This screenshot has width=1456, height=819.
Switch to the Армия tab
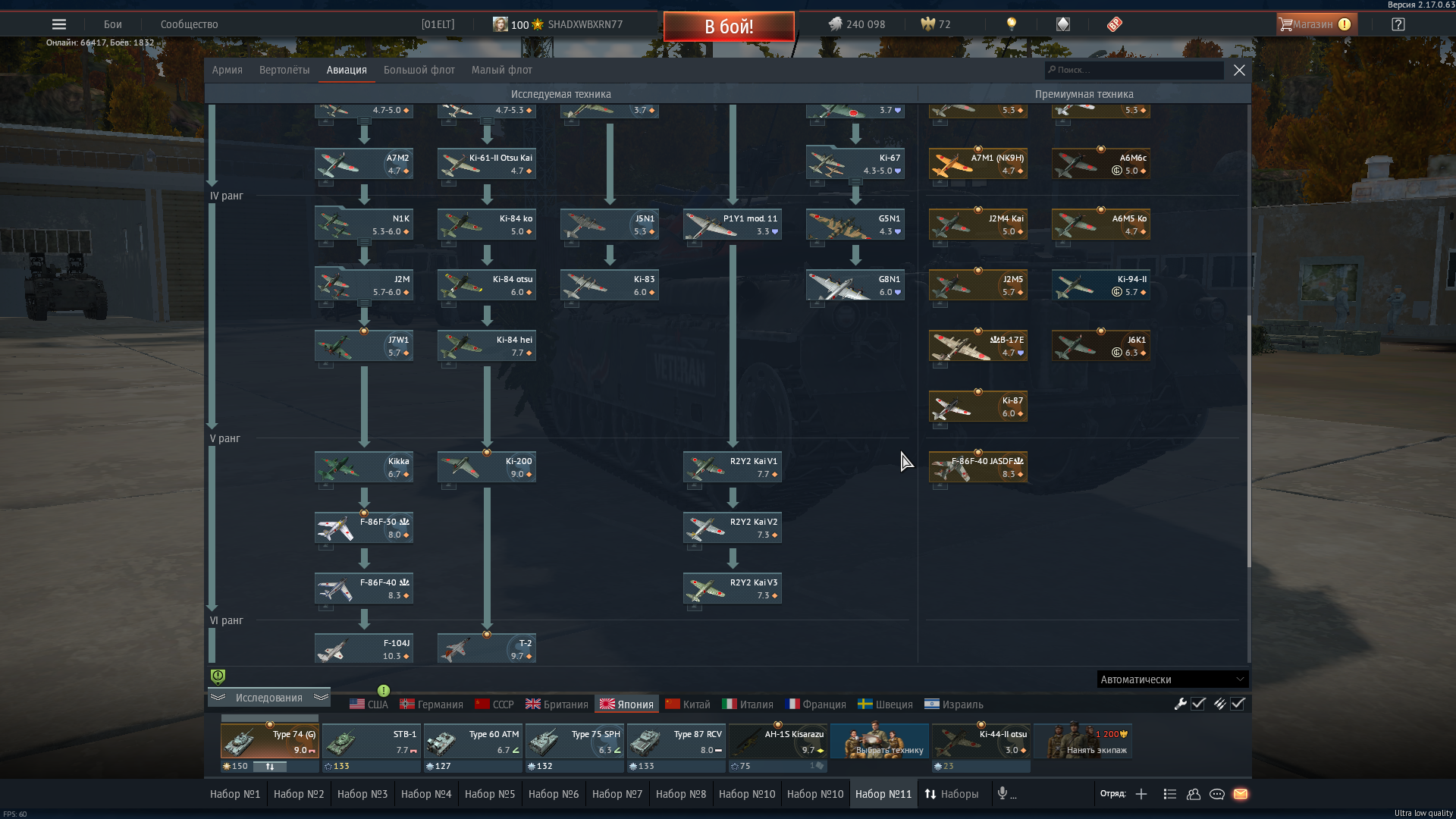[x=227, y=70]
